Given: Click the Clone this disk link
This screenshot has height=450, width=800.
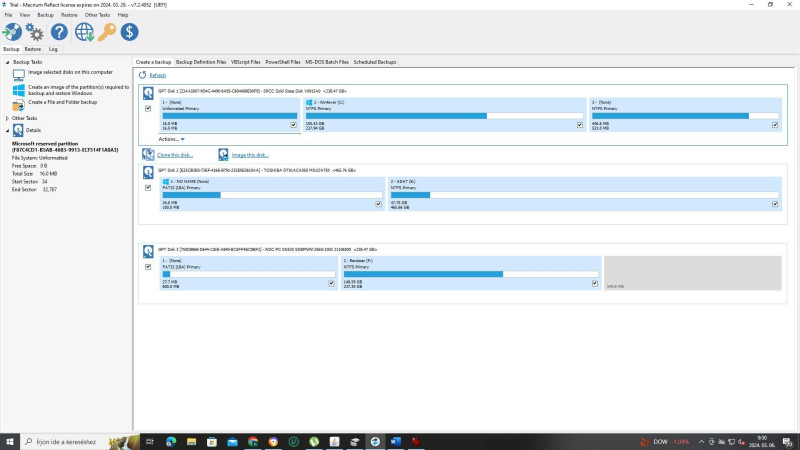Looking at the screenshot, I should click(x=175, y=155).
